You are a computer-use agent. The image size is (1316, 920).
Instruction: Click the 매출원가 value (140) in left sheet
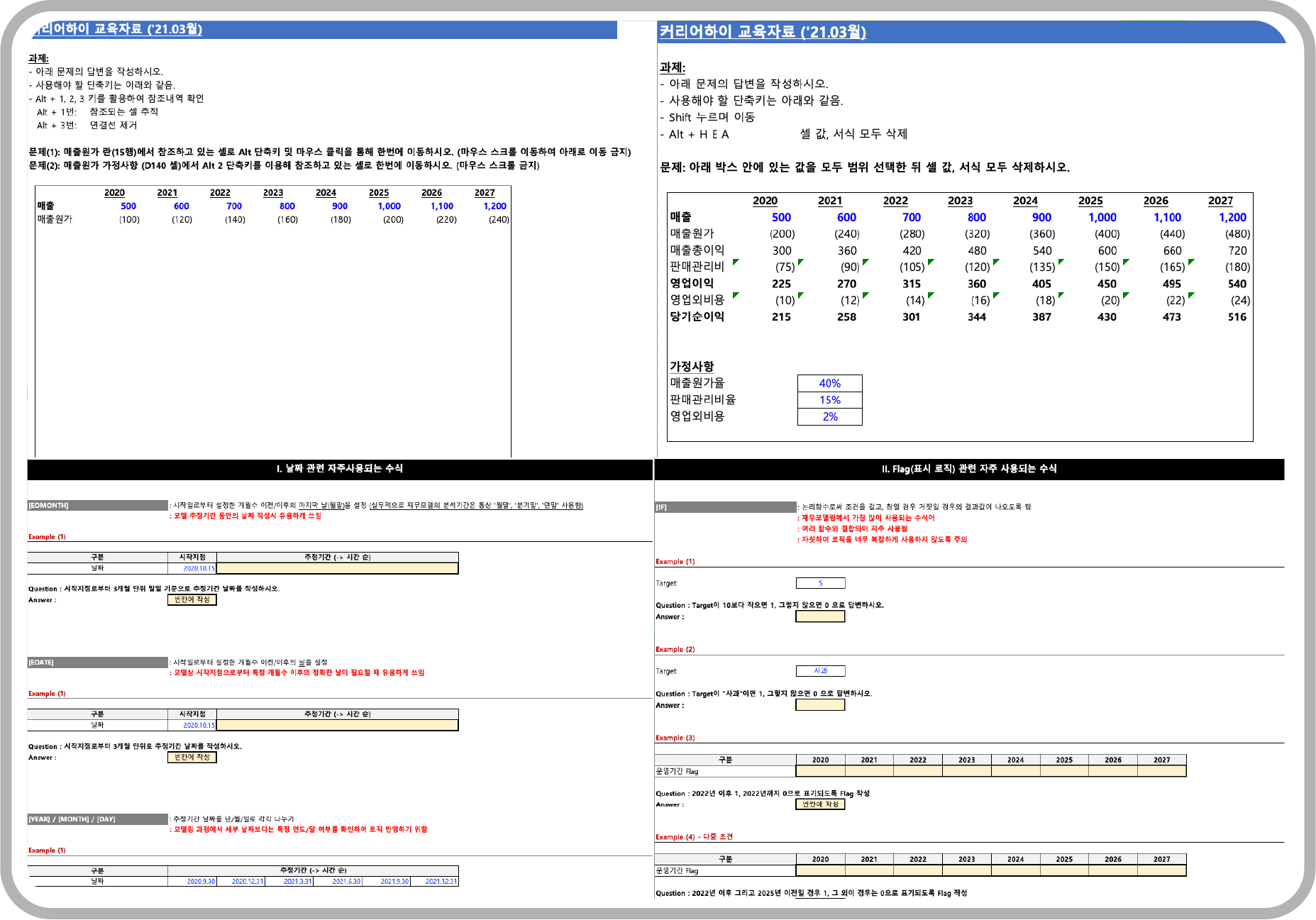pyautogui.click(x=235, y=220)
